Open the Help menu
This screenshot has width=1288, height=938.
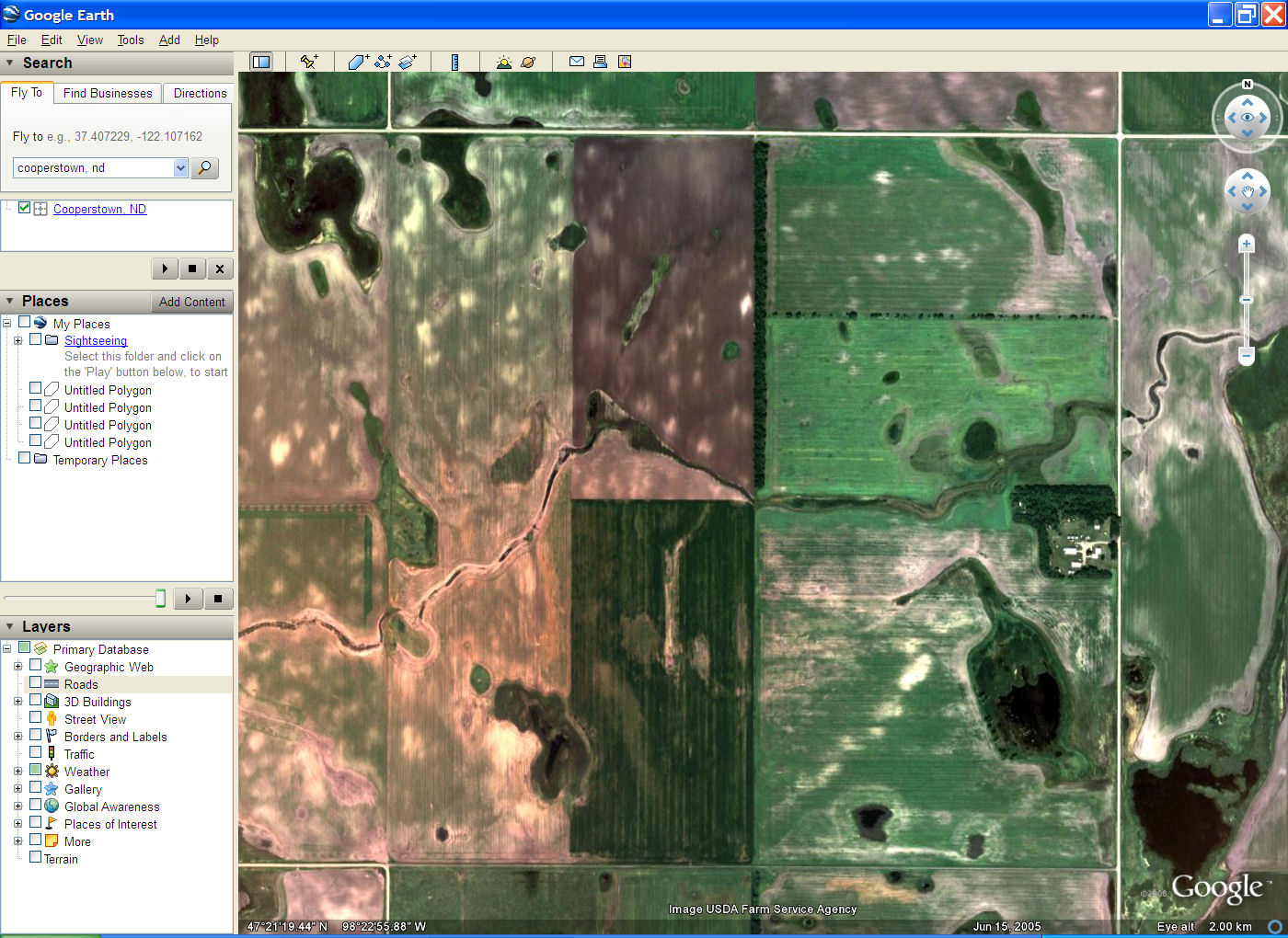point(207,40)
